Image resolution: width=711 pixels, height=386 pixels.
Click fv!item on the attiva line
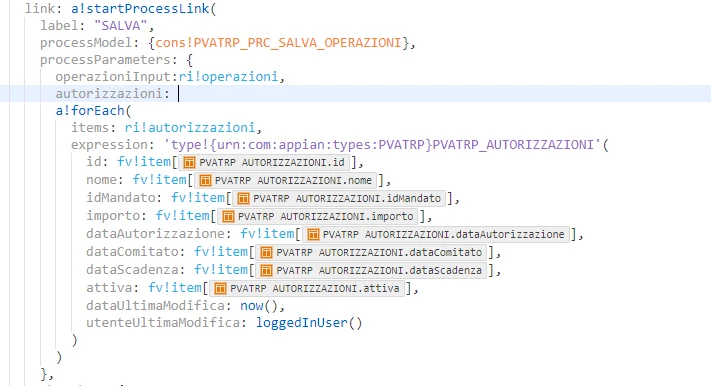click(x=175, y=288)
